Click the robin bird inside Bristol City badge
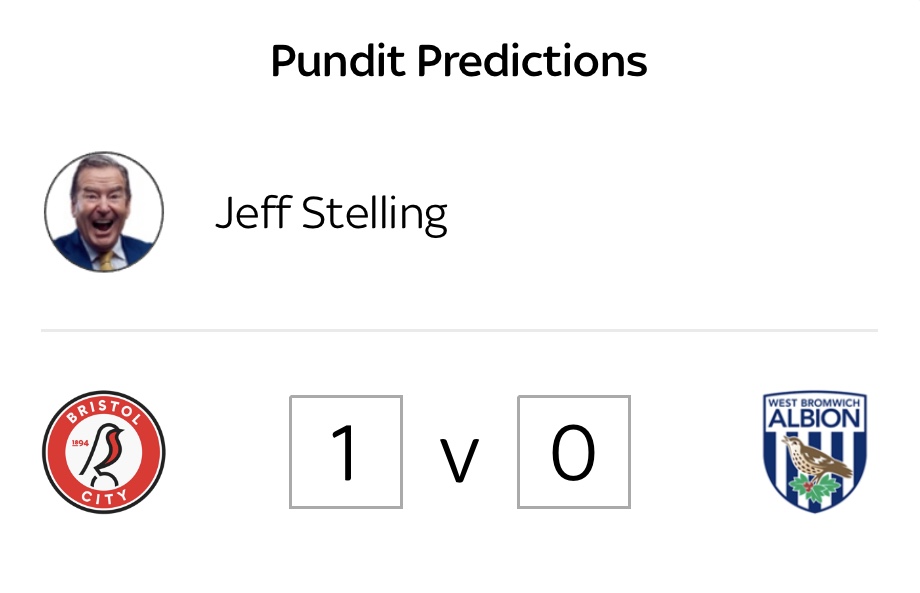The height and width of the screenshot is (593, 920). (104, 452)
